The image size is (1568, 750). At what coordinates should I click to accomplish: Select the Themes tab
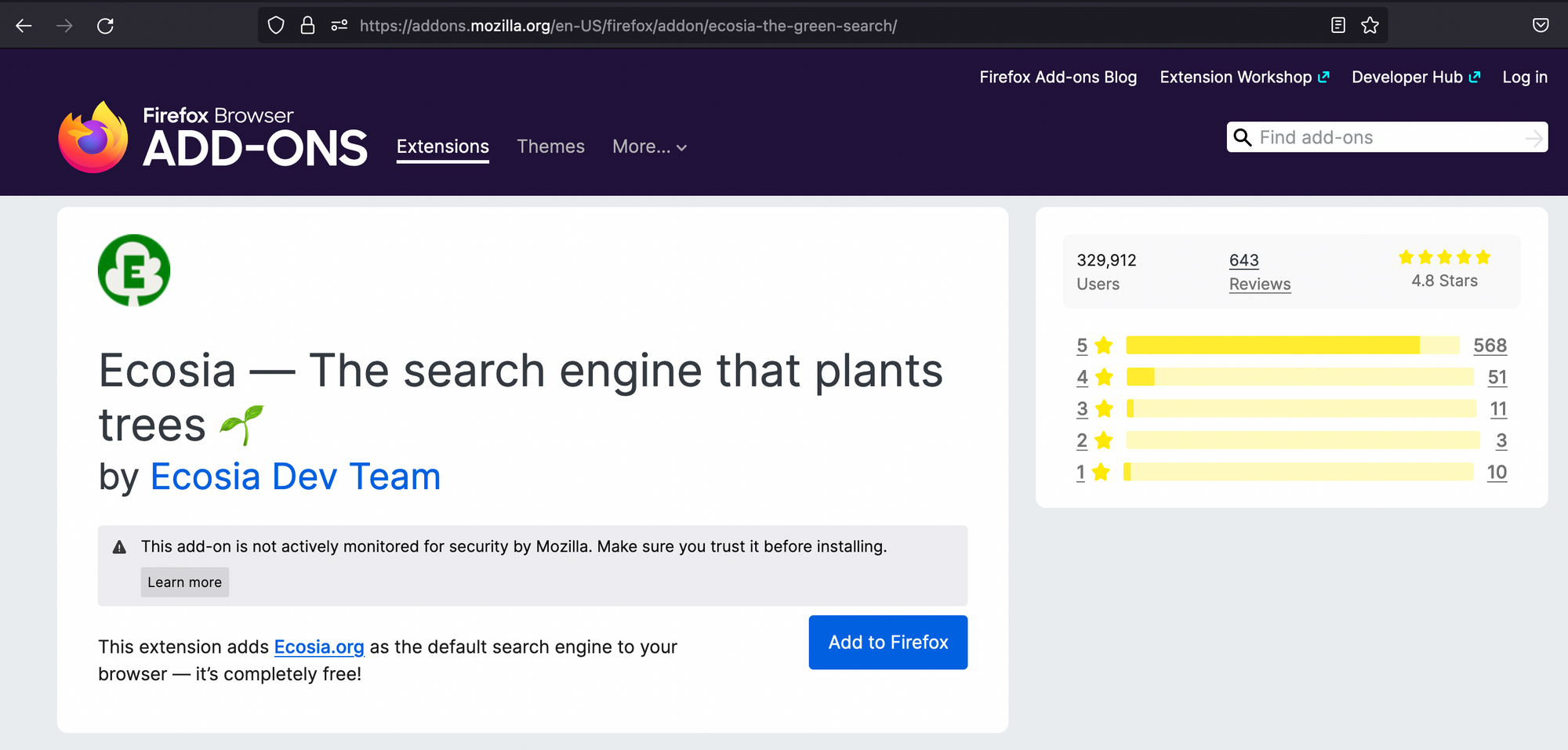coord(551,147)
